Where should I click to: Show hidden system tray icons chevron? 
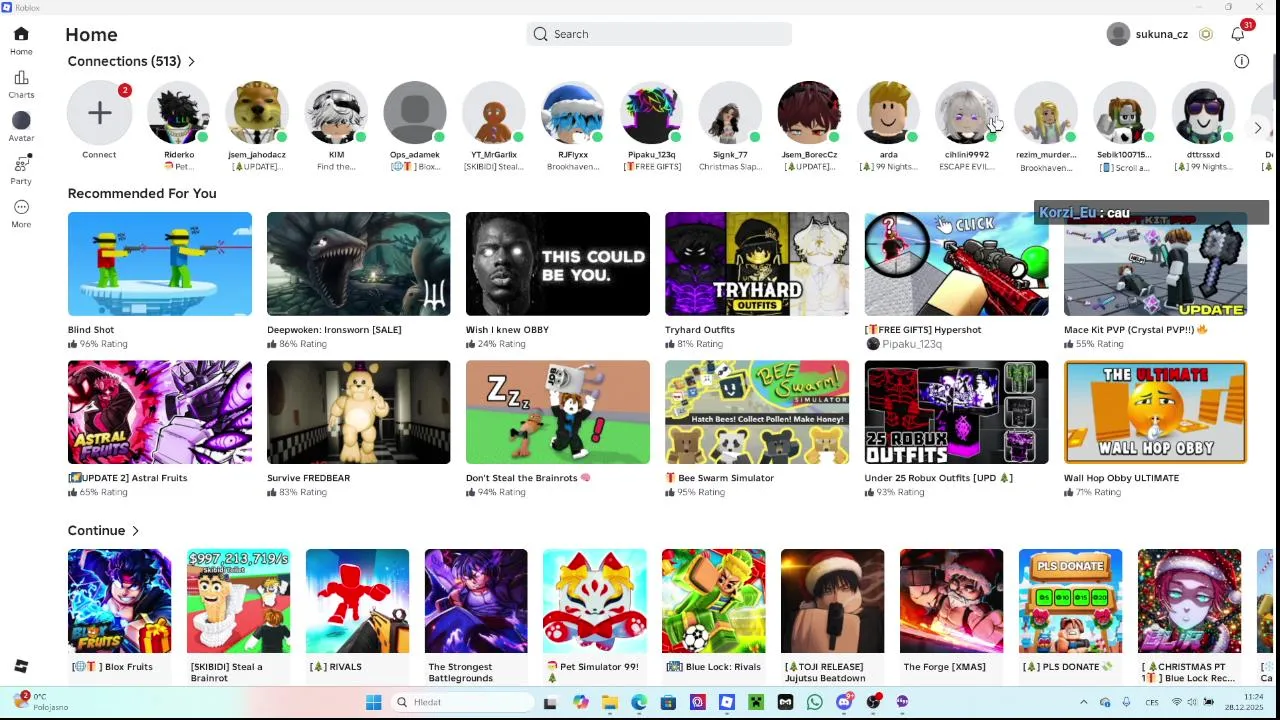pos(1083,702)
